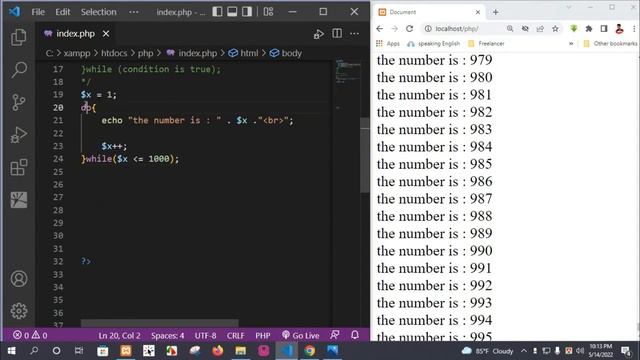
Task: Toggle primary side bar layout button
Action: pos(217,12)
